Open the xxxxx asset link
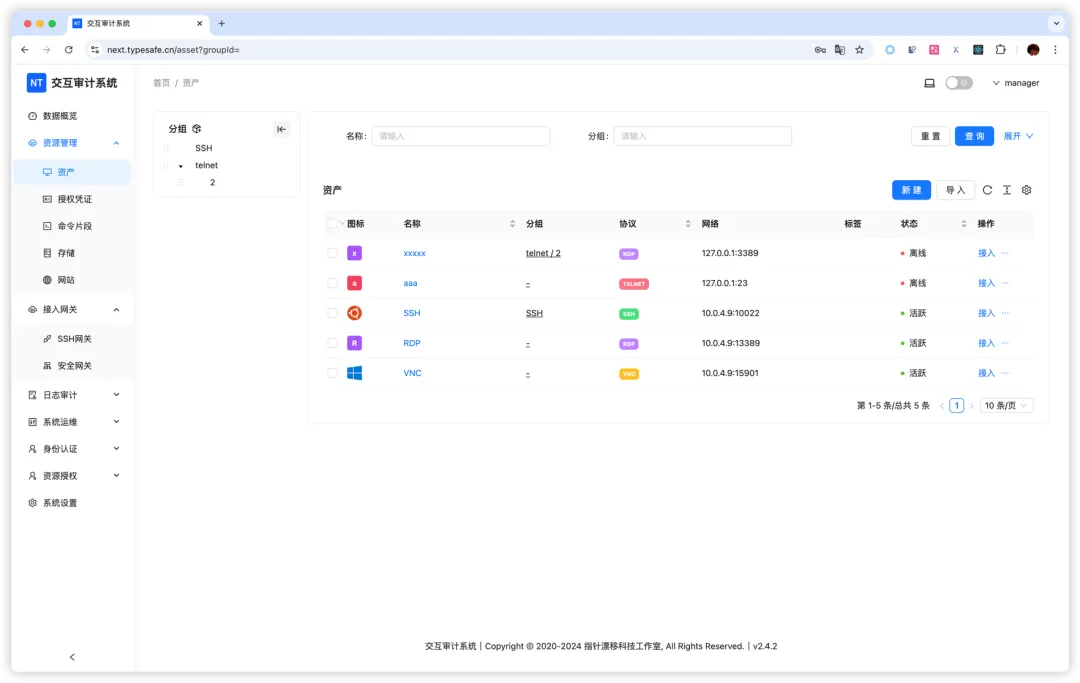 click(414, 253)
